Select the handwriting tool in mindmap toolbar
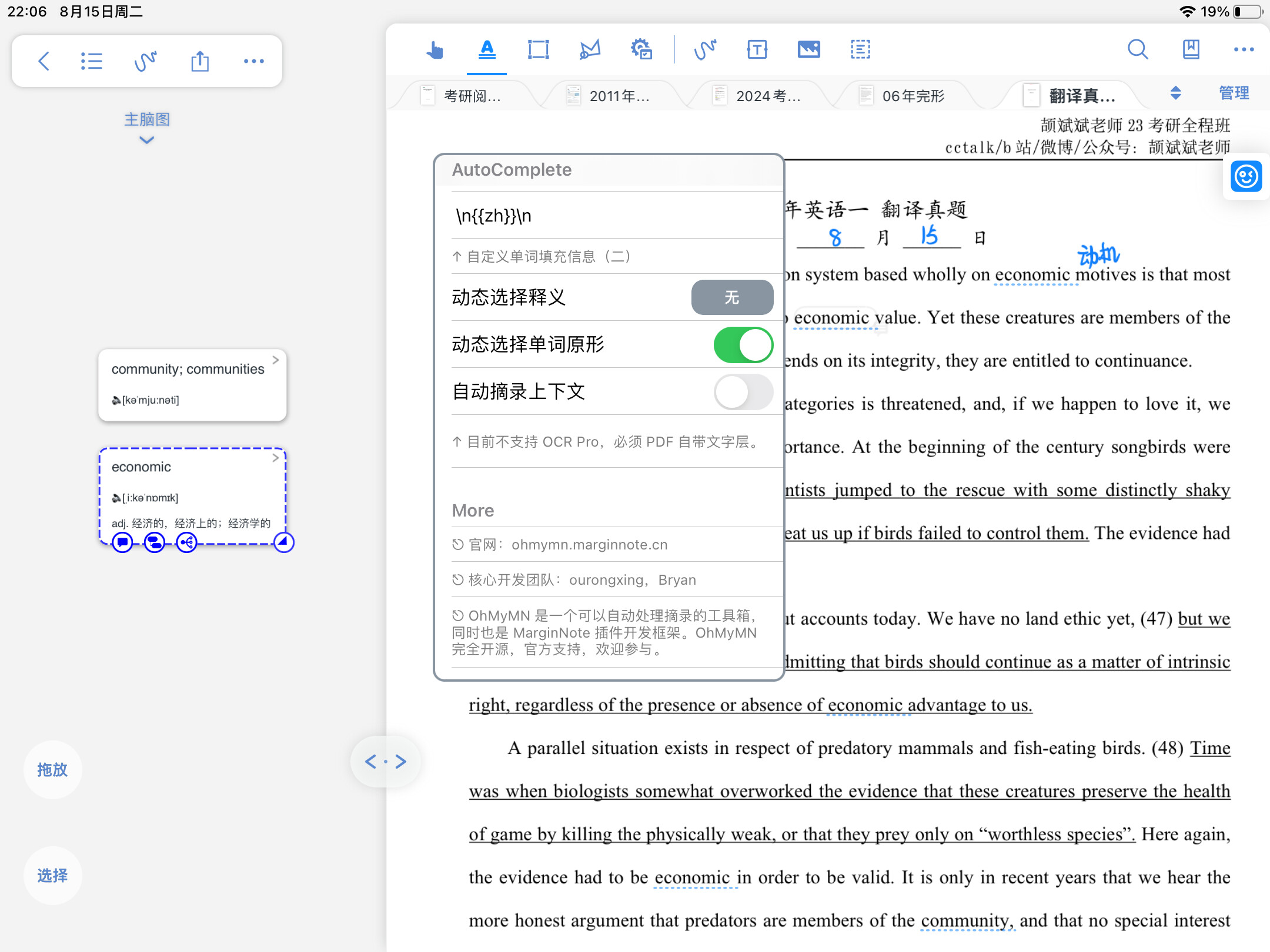Viewport: 1270px width, 952px height. (x=145, y=61)
